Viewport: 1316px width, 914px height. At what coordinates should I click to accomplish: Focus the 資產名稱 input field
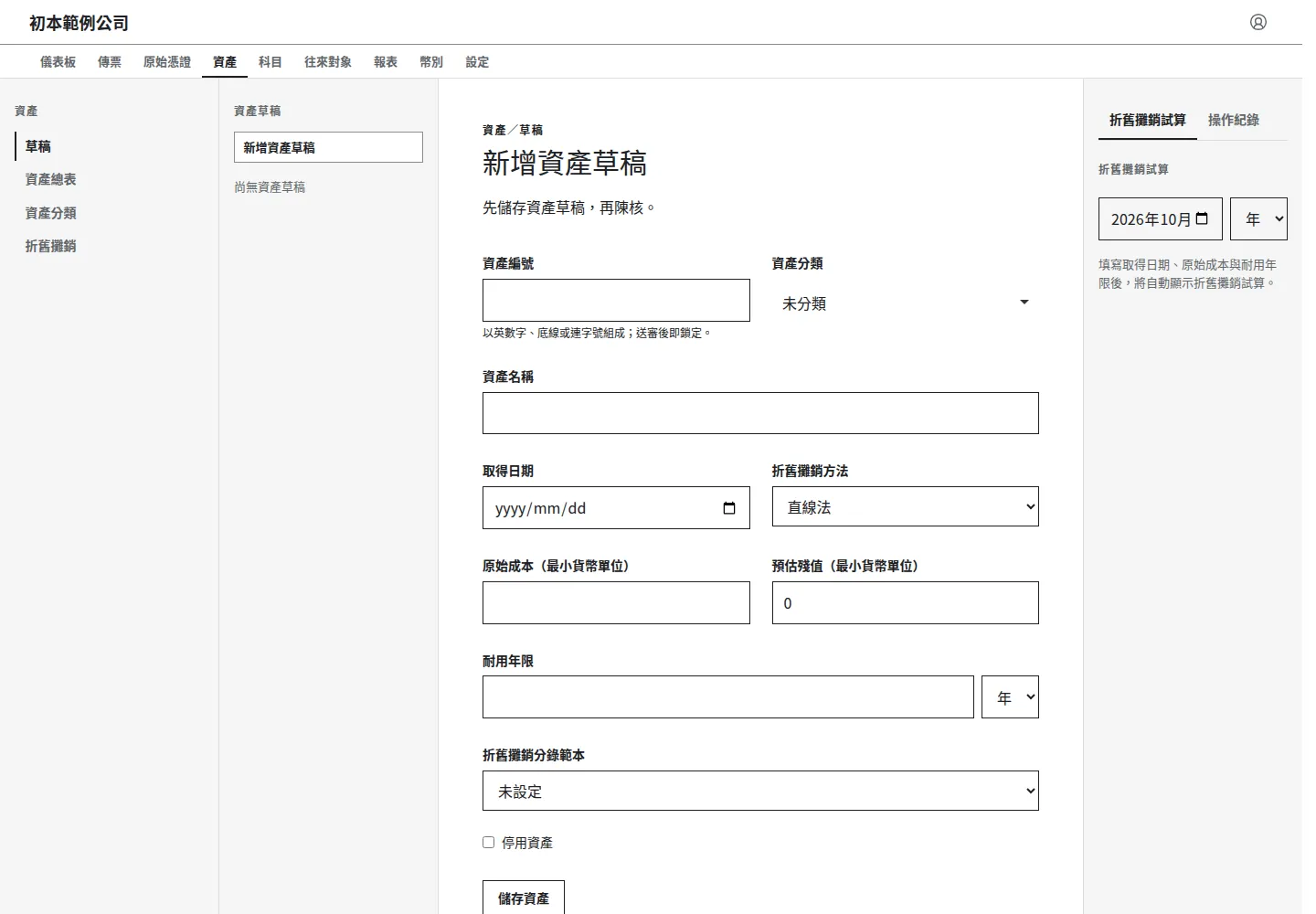[x=760, y=413]
